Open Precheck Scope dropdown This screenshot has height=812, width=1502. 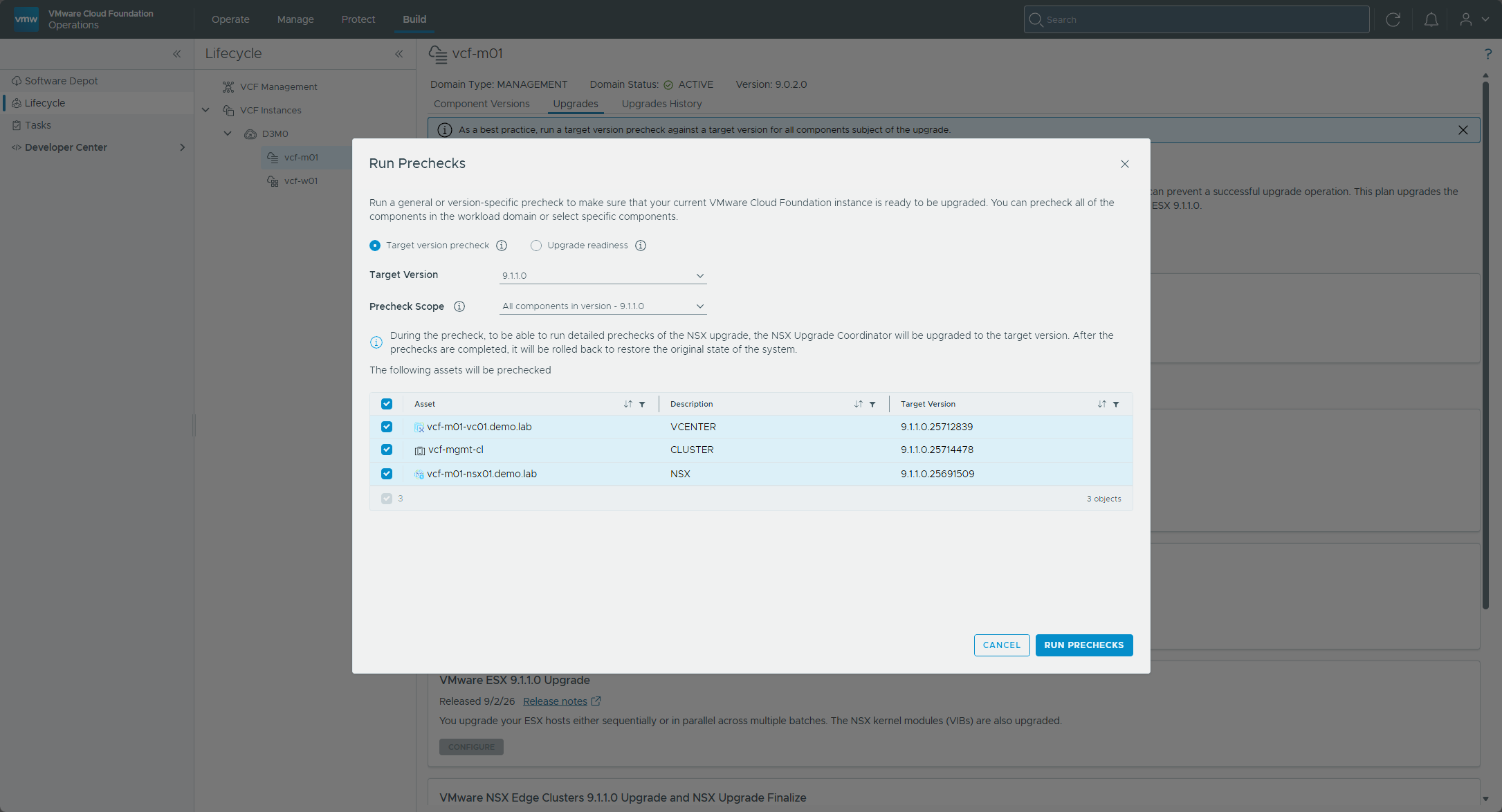(603, 306)
